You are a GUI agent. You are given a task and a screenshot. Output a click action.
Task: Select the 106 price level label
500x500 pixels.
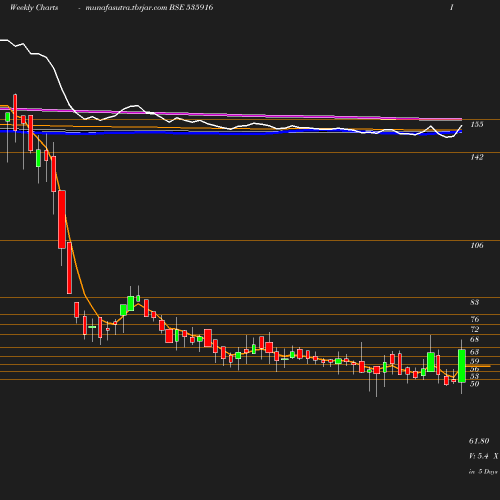click(477, 245)
